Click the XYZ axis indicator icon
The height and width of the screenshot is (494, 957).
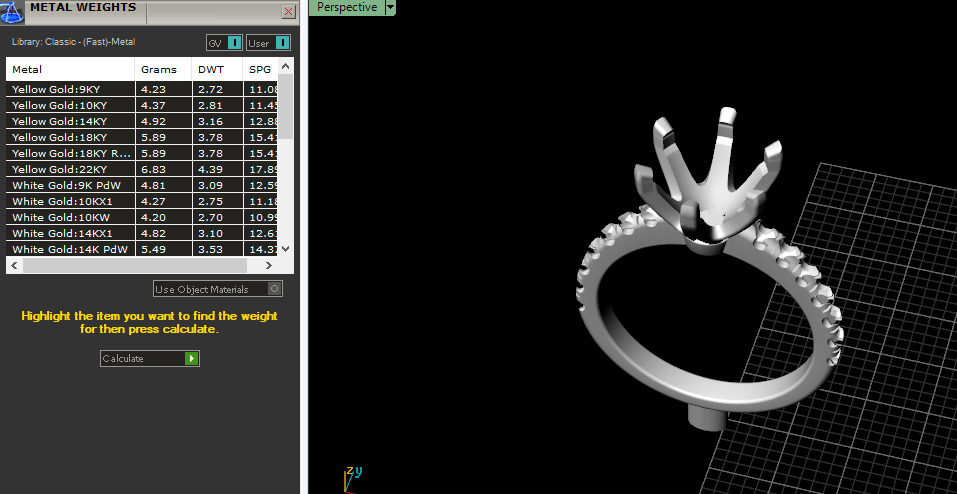pos(353,478)
